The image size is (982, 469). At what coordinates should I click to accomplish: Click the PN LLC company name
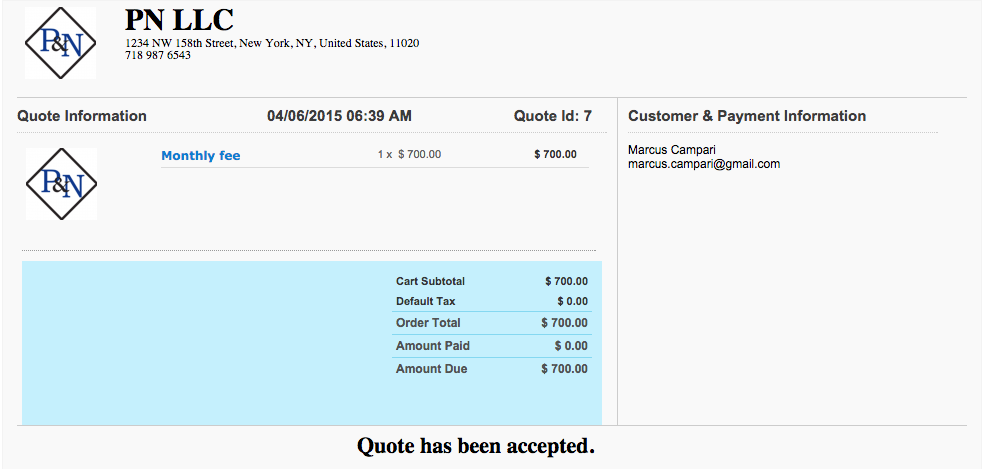(x=179, y=20)
